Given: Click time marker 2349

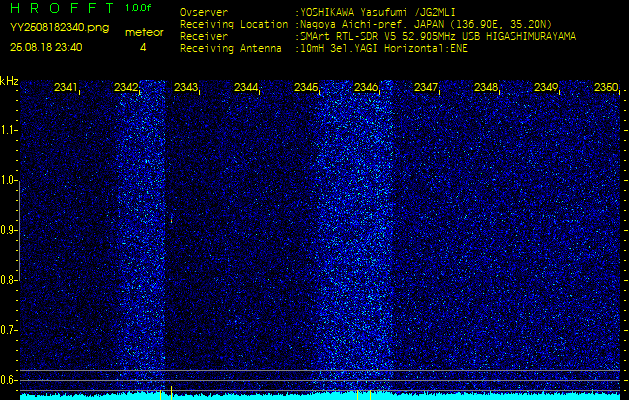Looking at the screenshot, I should click(546, 87).
